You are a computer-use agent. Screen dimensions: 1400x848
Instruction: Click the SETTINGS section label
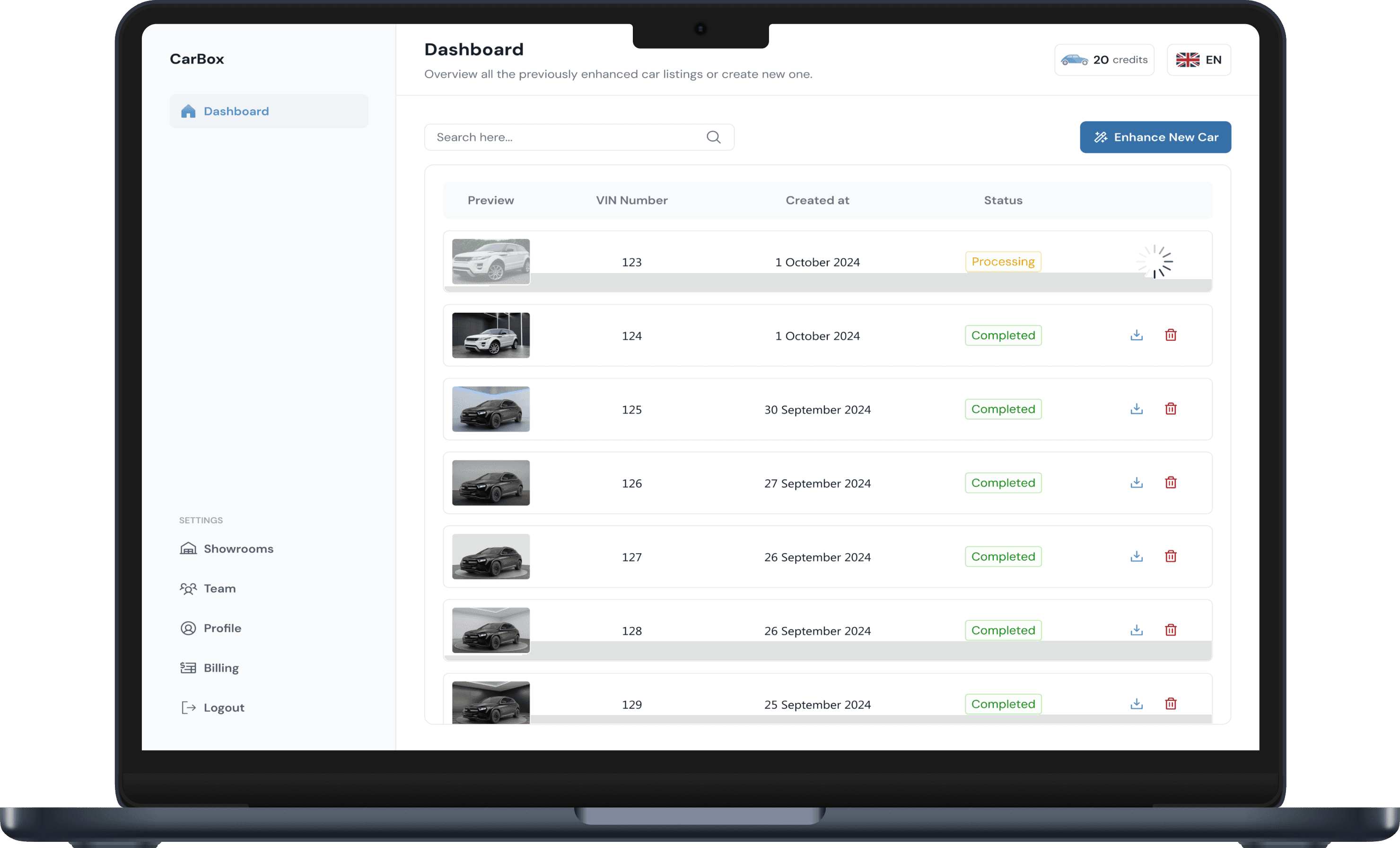201,520
